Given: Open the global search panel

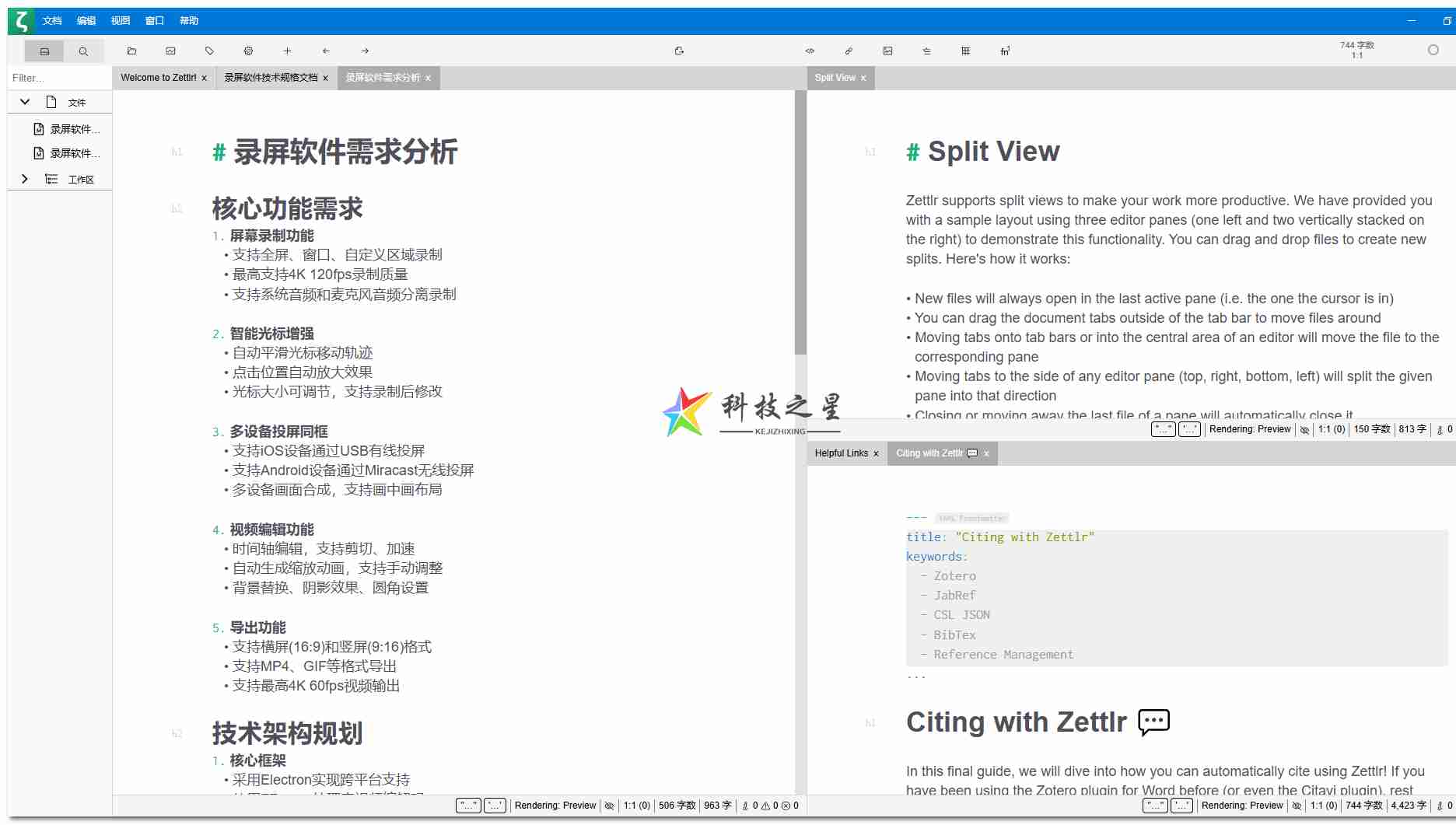Looking at the screenshot, I should pos(83,51).
